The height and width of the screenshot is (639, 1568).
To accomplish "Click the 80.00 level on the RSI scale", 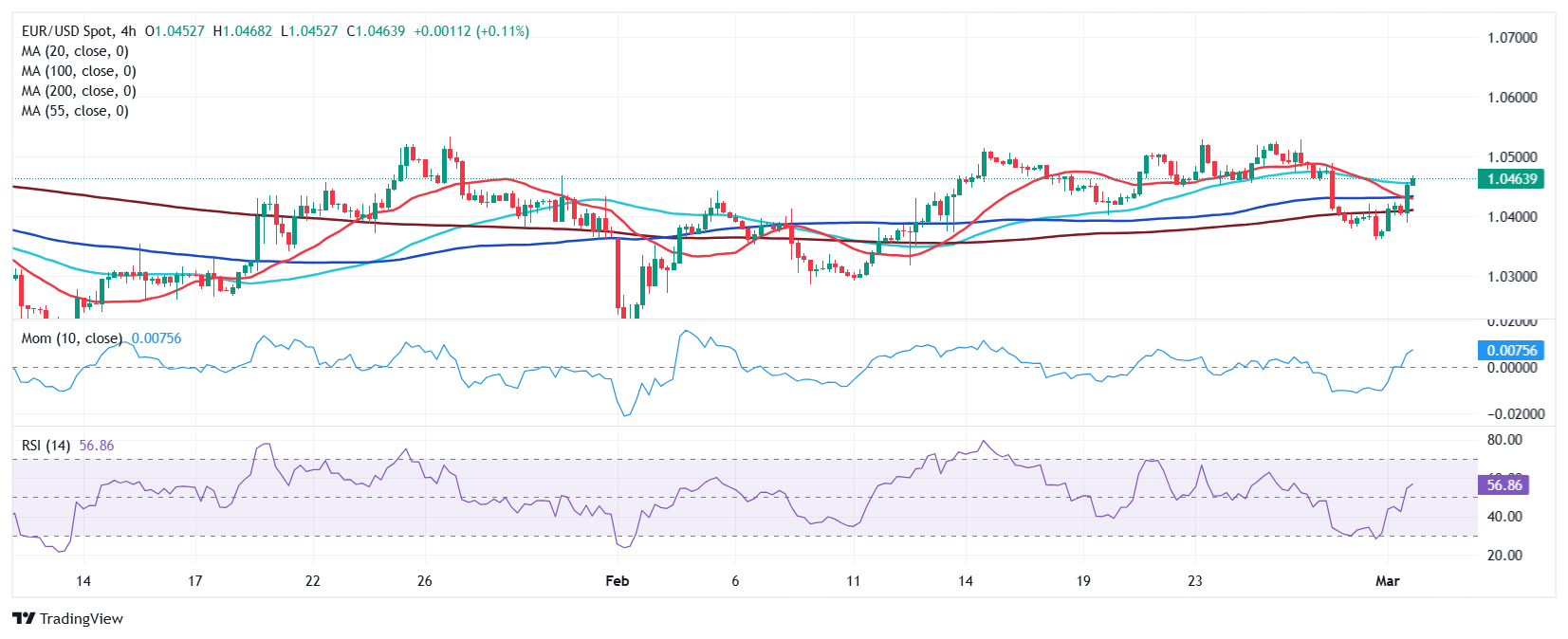I will [1504, 440].
